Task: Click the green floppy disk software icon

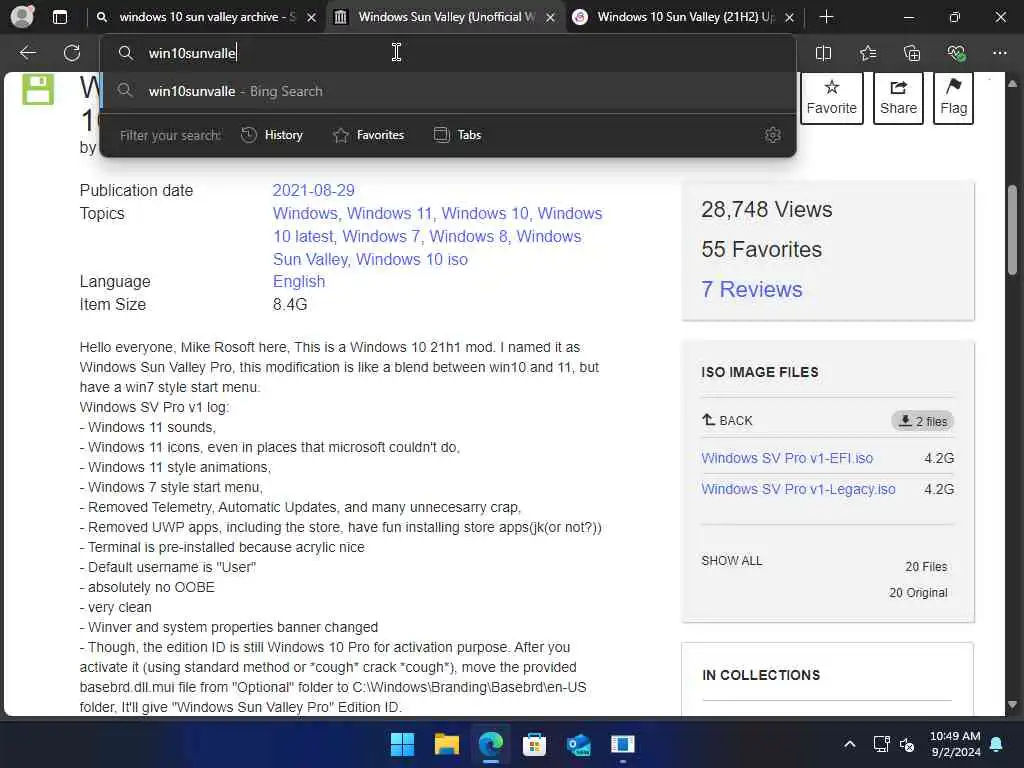Action: click(38, 89)
